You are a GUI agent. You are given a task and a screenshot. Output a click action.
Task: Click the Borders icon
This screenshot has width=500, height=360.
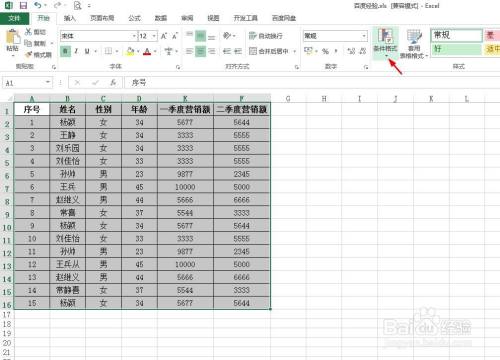point(108,51)
